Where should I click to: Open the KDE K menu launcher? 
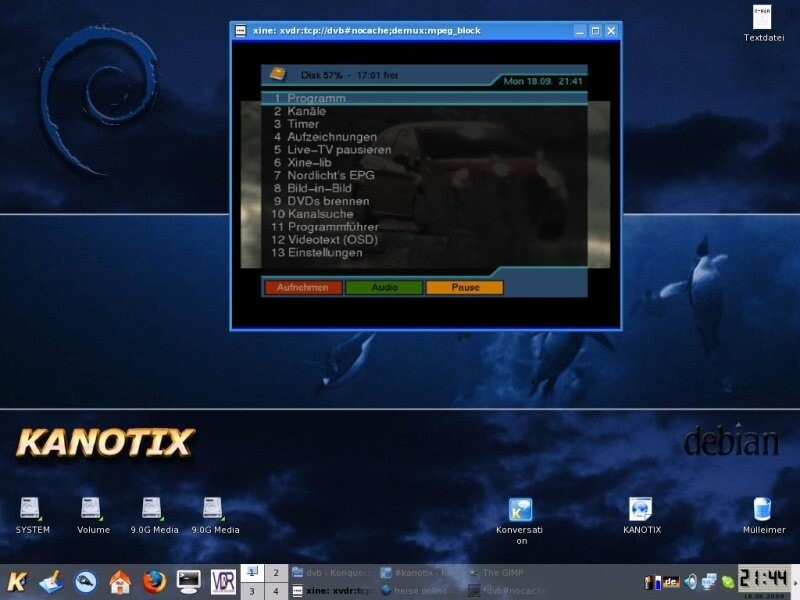17,581
